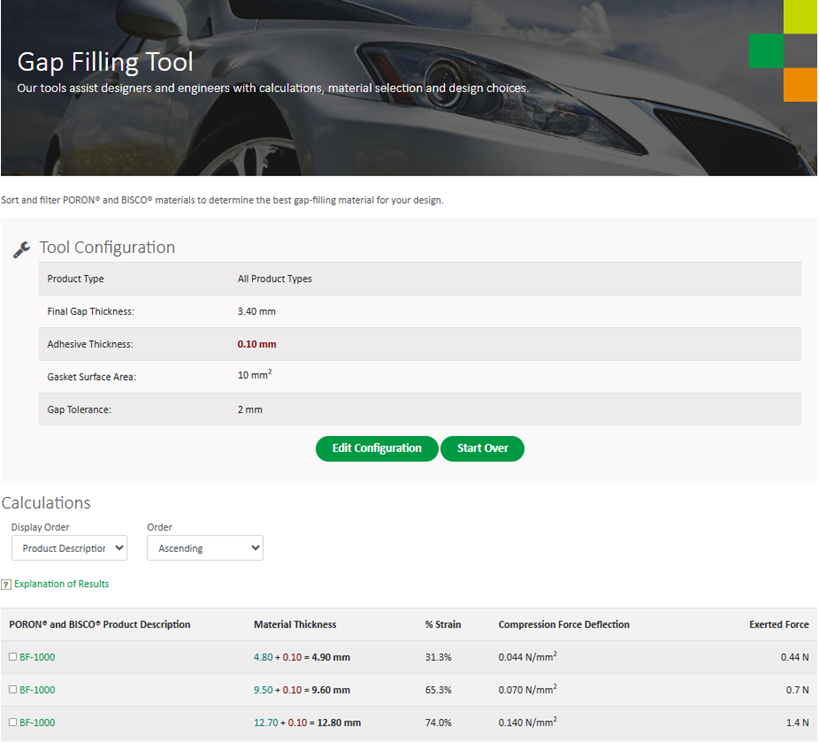Select the BF-1000 checkbox in 12.80 mm row
Screen dimensions: 819x742
(x=13, y=722)
